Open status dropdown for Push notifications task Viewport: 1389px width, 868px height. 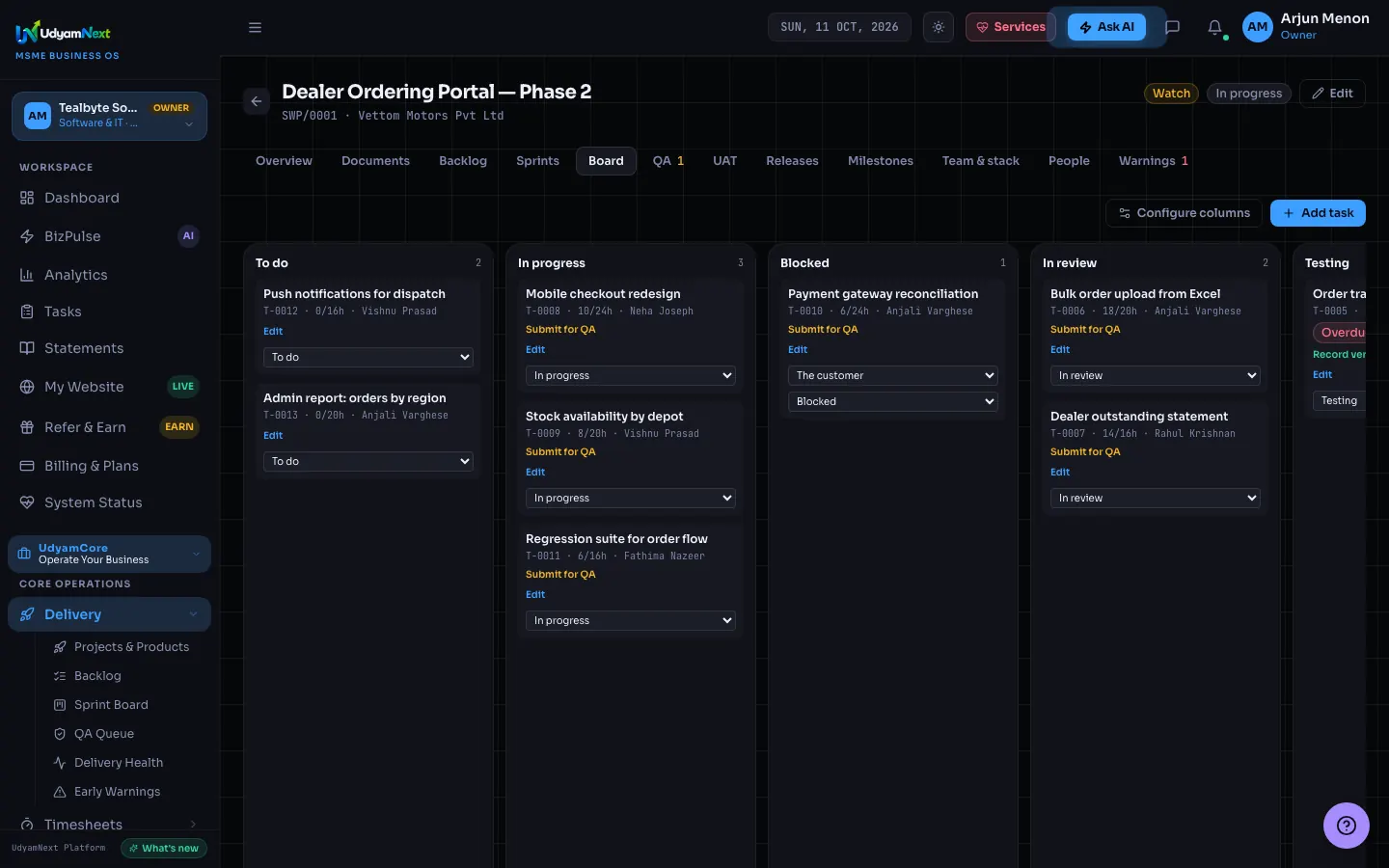pyautogui.click(x=368, y=357)
